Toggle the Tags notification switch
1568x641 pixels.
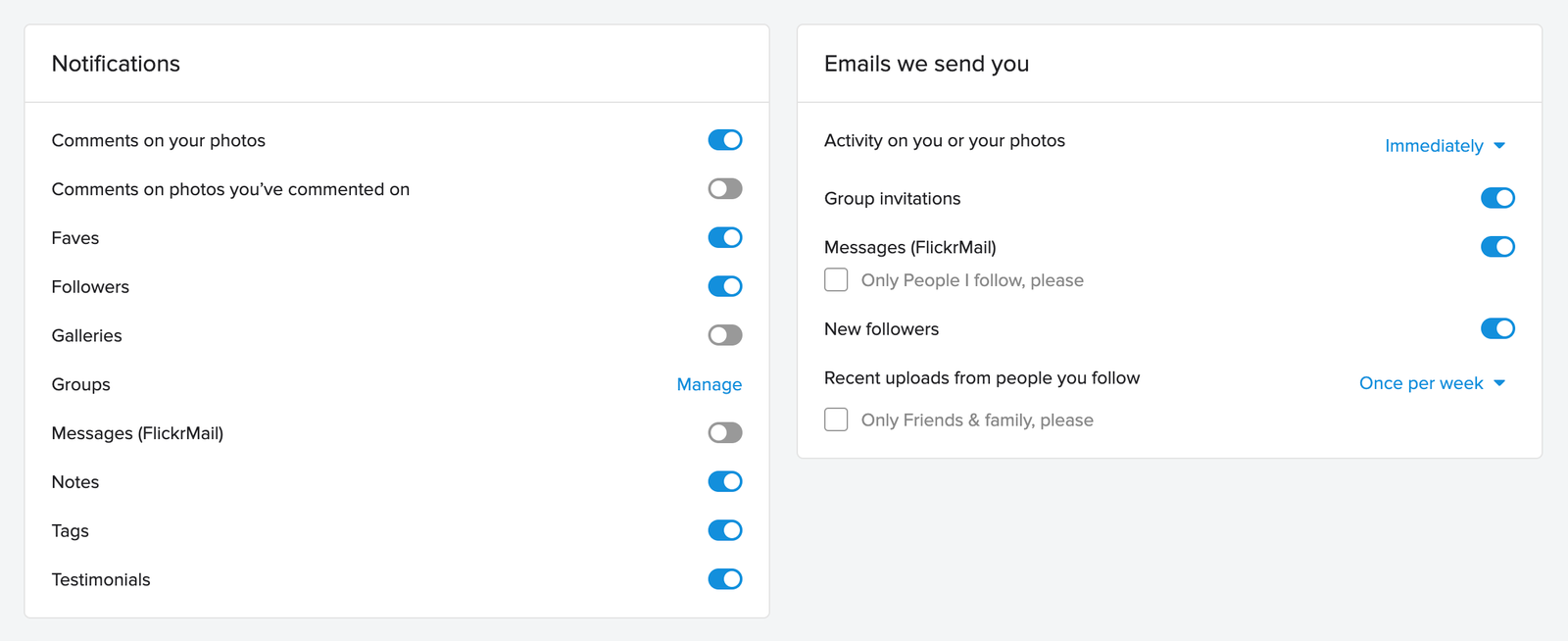pyautogui.click(x=725, y=530)
